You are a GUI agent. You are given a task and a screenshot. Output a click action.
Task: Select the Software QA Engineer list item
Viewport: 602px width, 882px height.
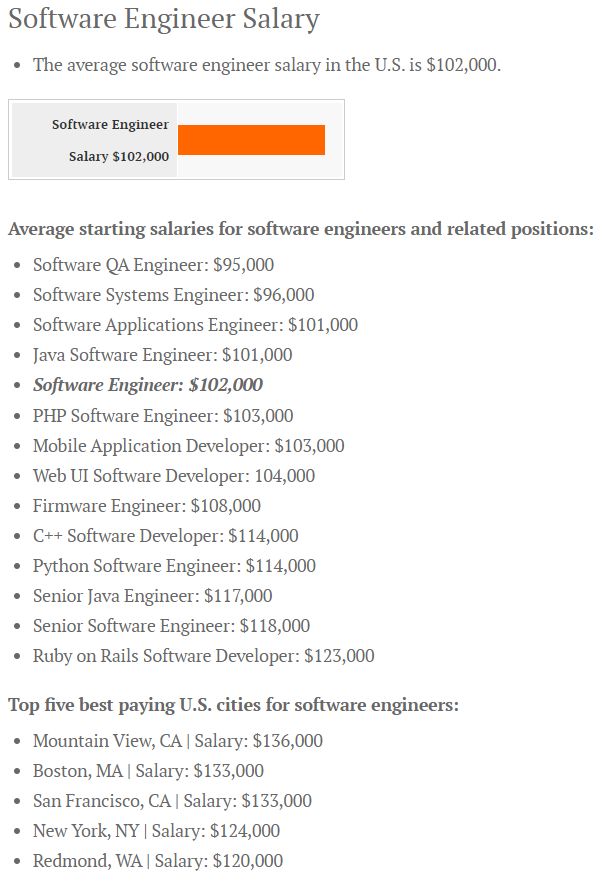(x=153, y=265)
